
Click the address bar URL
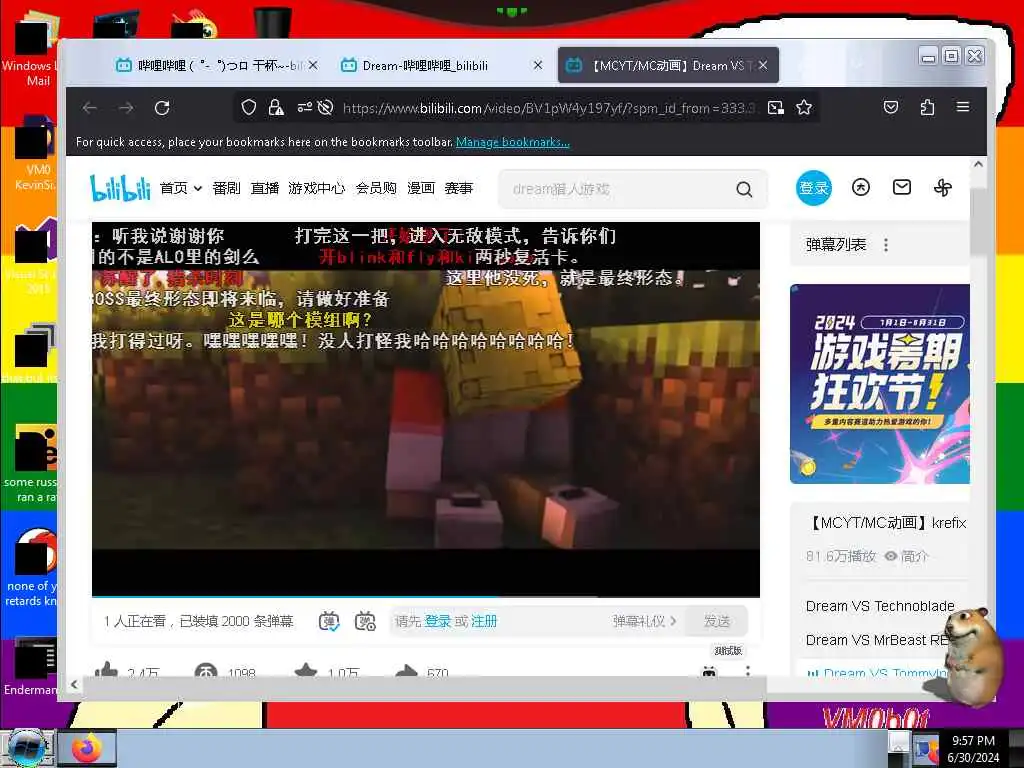[x=549, y=108]
